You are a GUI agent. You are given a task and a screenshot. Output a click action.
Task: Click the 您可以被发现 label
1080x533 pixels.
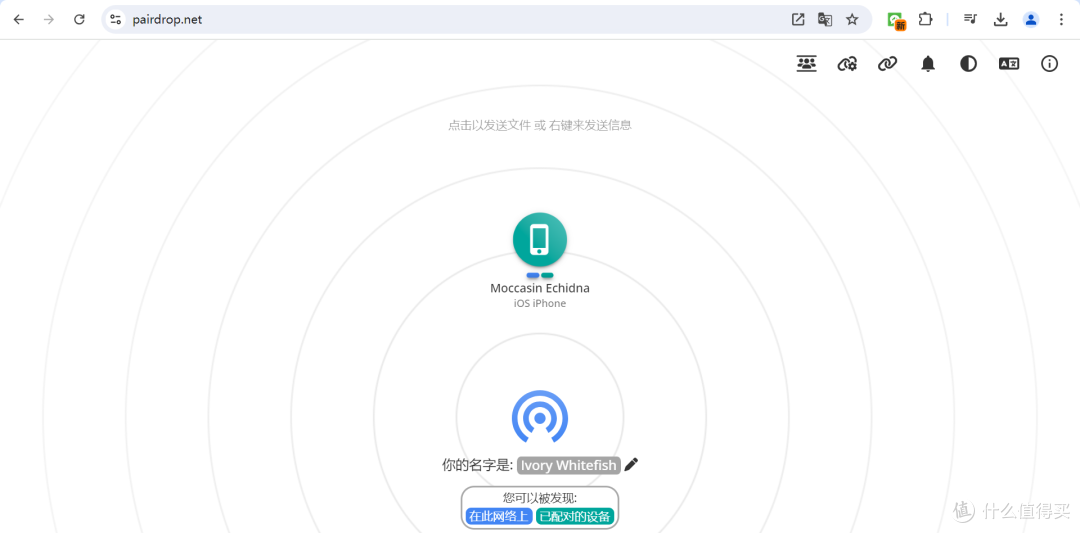click(540, 498)
